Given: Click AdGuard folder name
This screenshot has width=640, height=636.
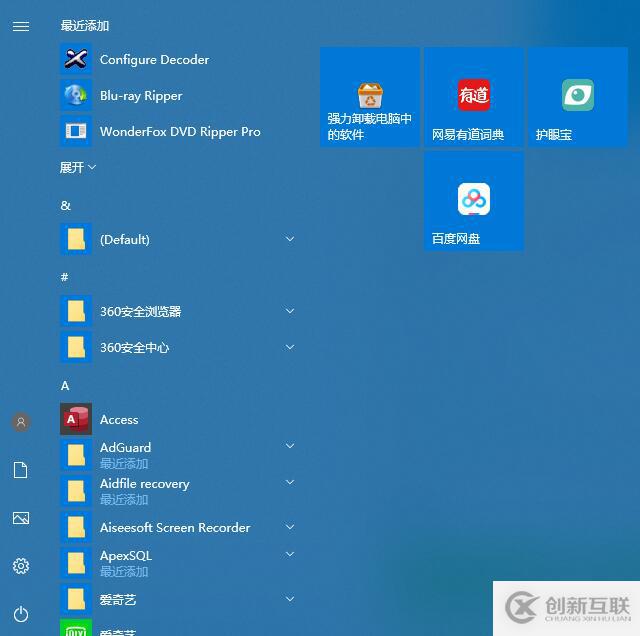Looking at the screenshot, I should [x=125, y=448].
